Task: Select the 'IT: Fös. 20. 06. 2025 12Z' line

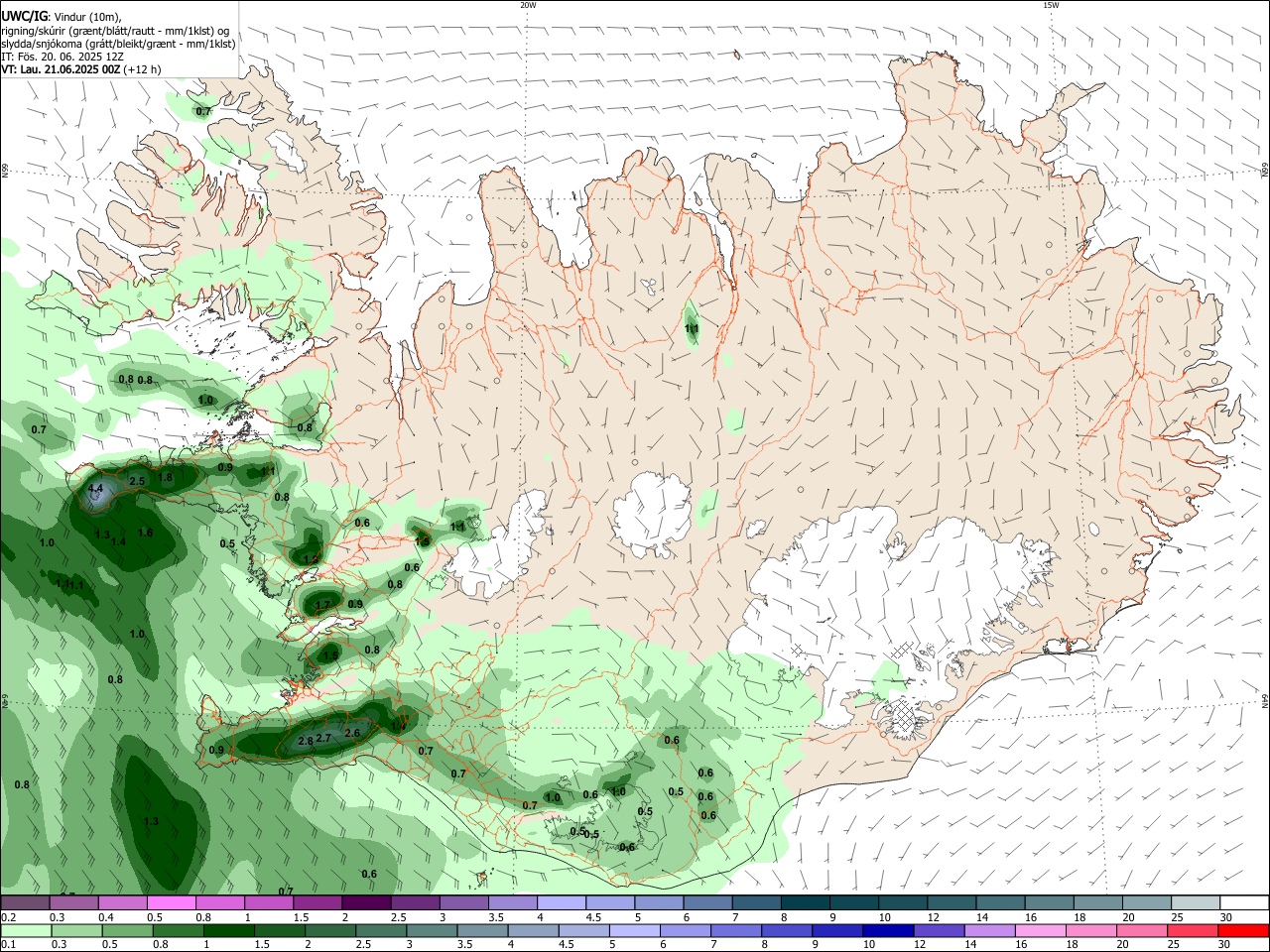Action: [x=61, y=57]
